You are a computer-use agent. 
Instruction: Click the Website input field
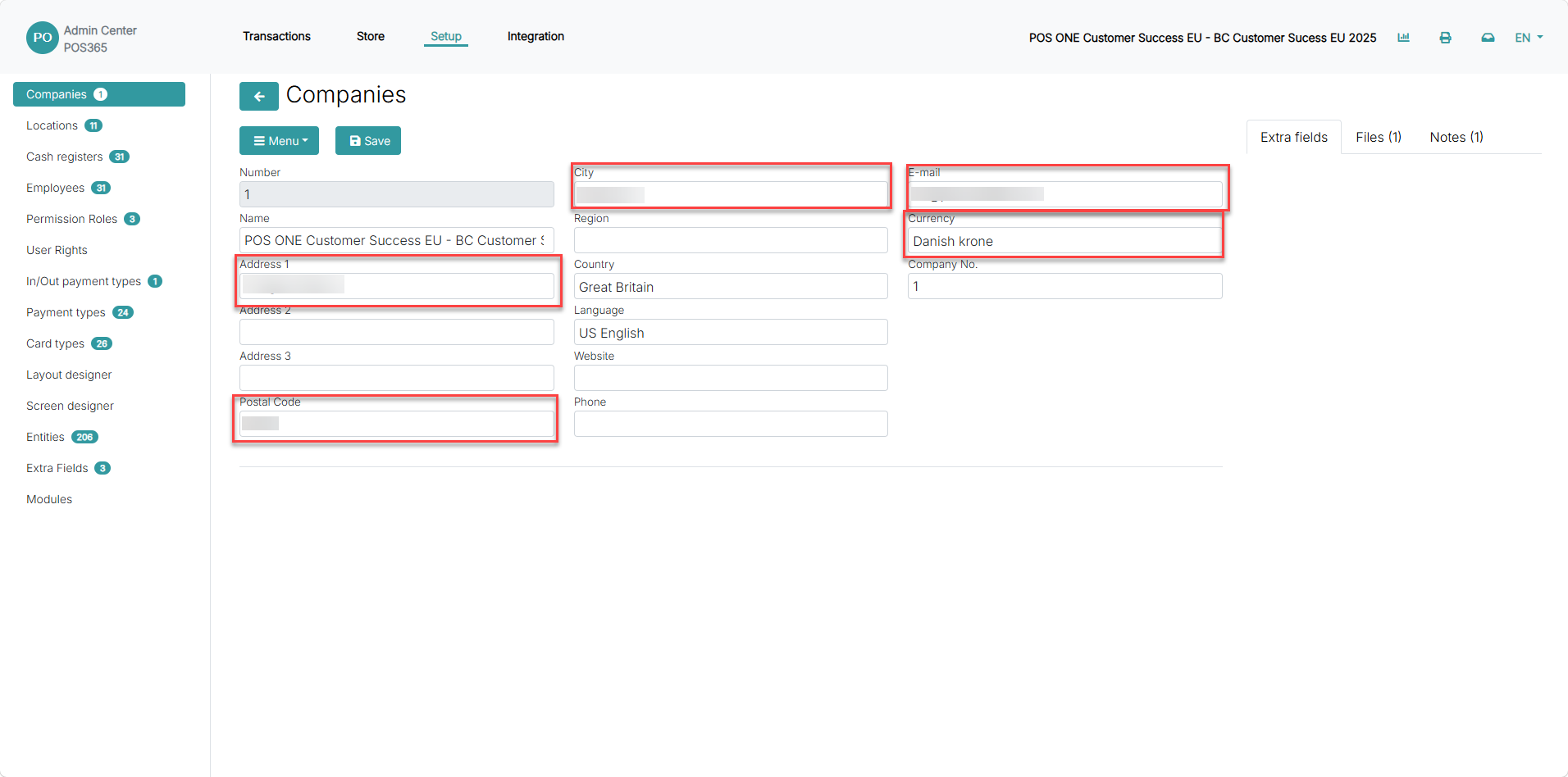[x=731, y=378]
